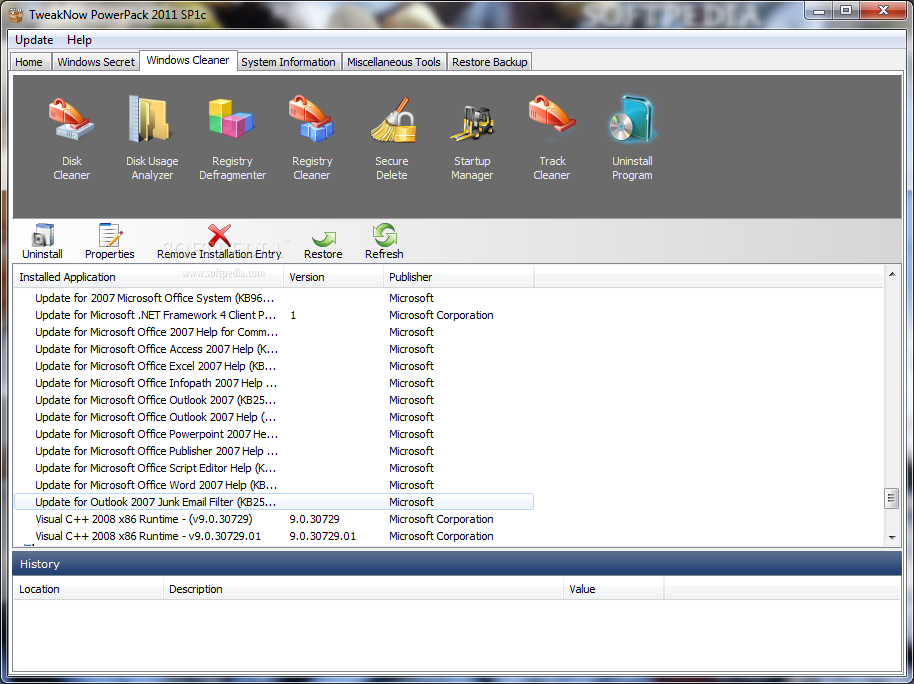Image resolution: width=914 pixels, height=684 pixels.
Task: Click the History Location column header
Action: (x=88, y=589)
